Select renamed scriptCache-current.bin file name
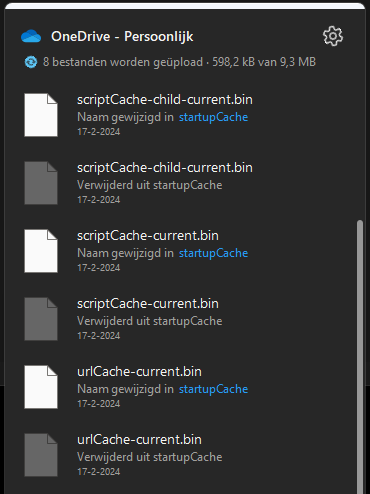This screenshot has width=370, height=494. pyautogui.click(x=148, y=236)
